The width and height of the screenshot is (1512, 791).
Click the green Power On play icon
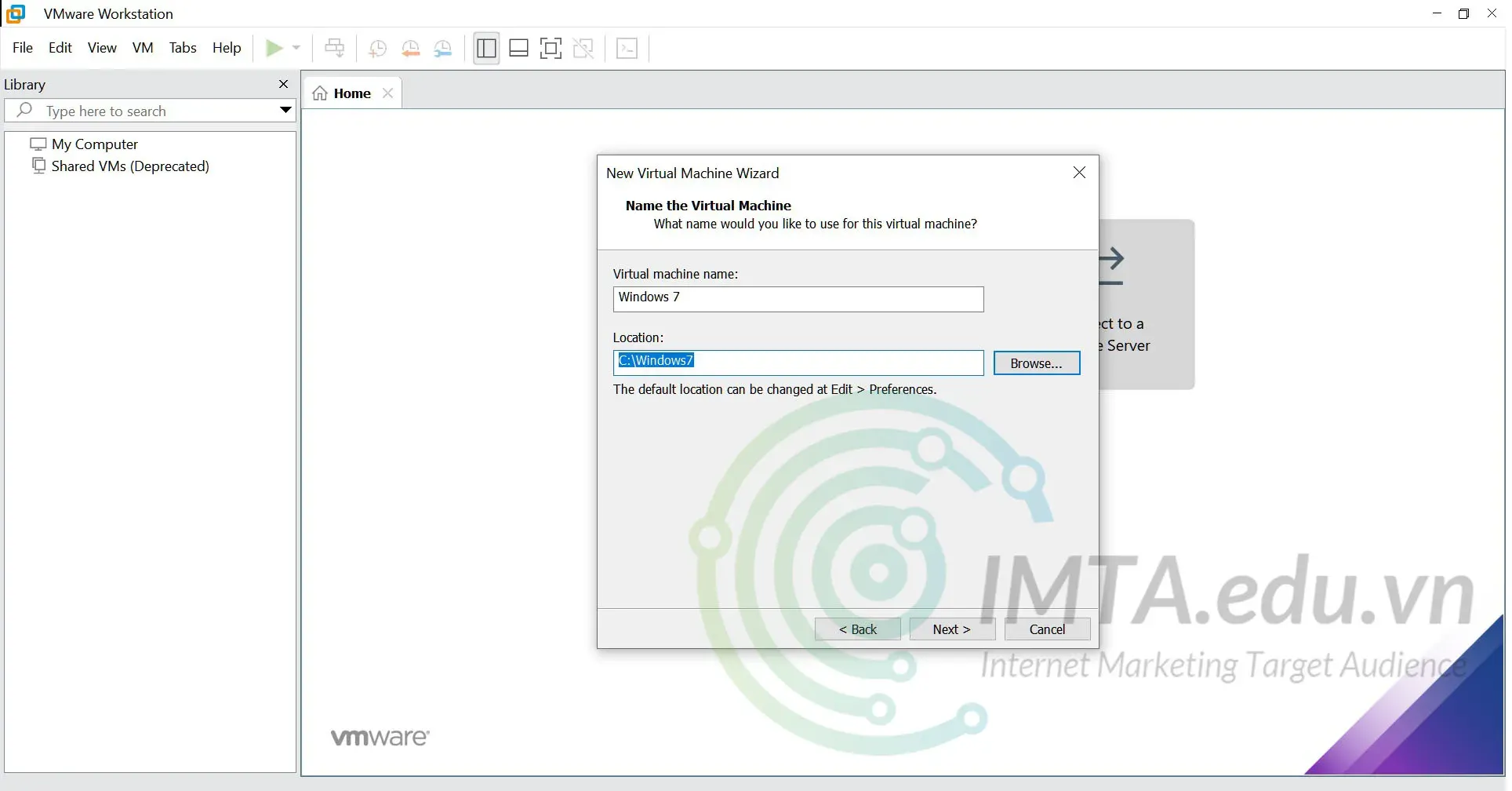pos(274,49)
